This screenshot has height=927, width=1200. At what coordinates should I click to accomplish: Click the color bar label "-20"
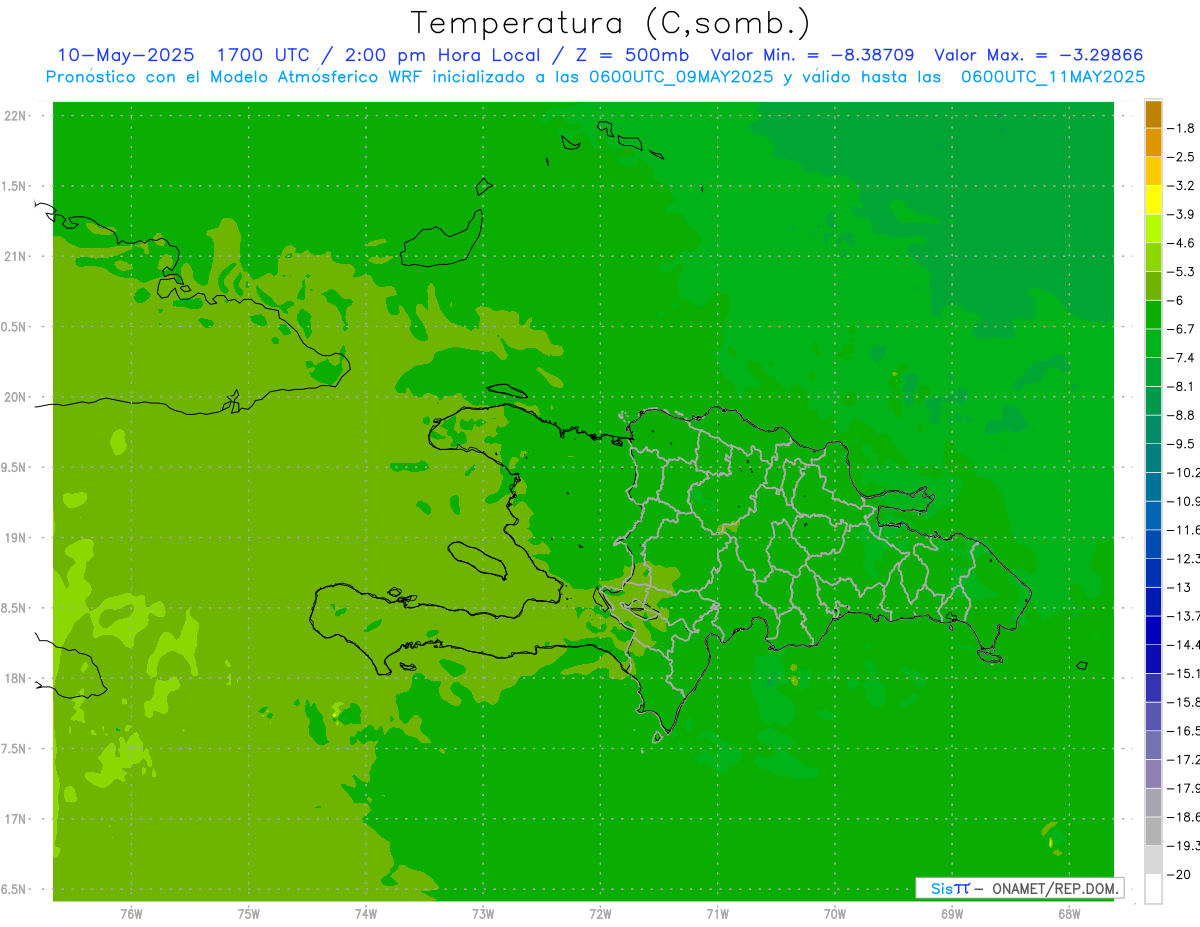coord(1179,874)
